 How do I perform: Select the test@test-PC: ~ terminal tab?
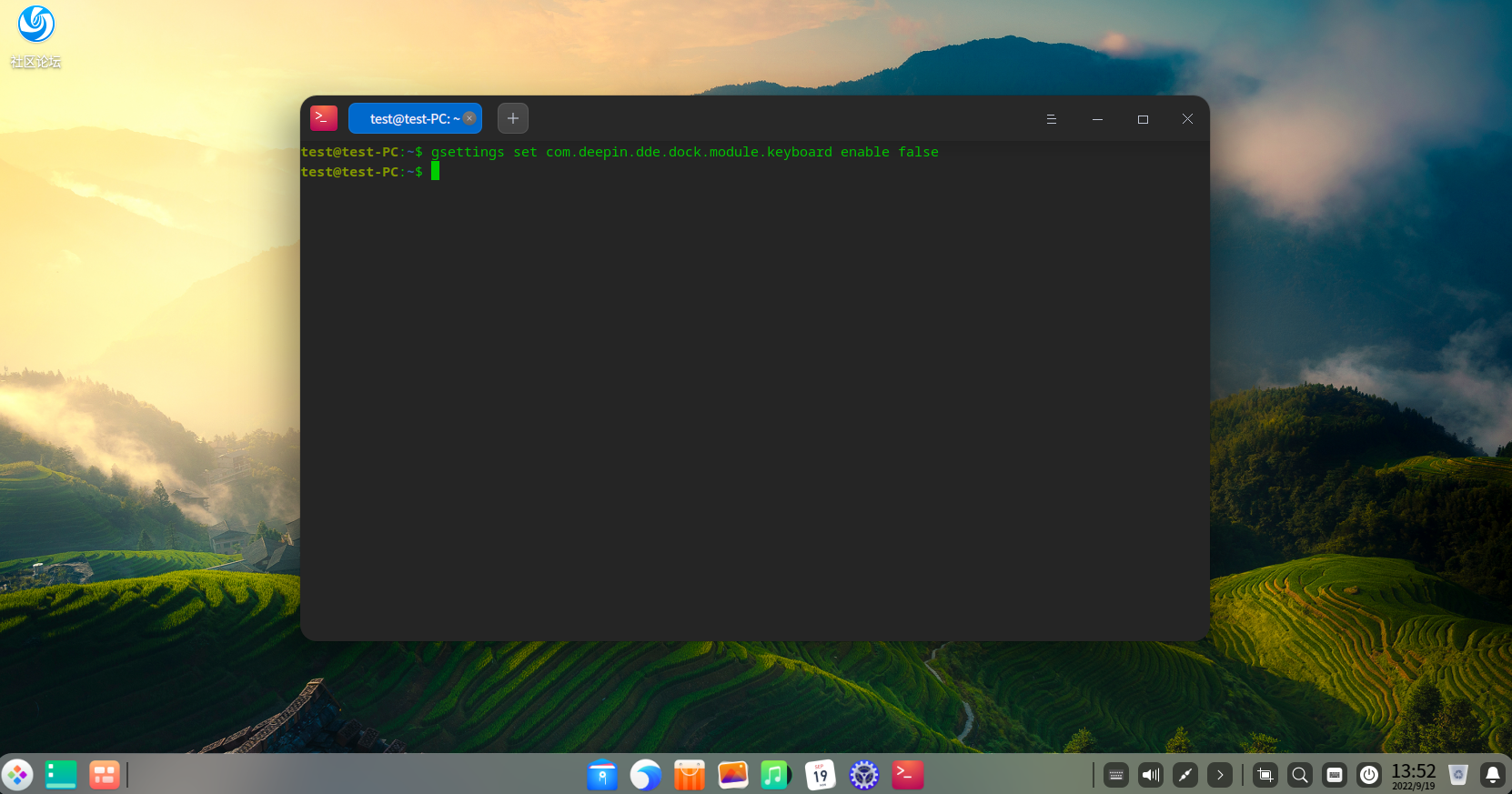(x=415, y=118)
